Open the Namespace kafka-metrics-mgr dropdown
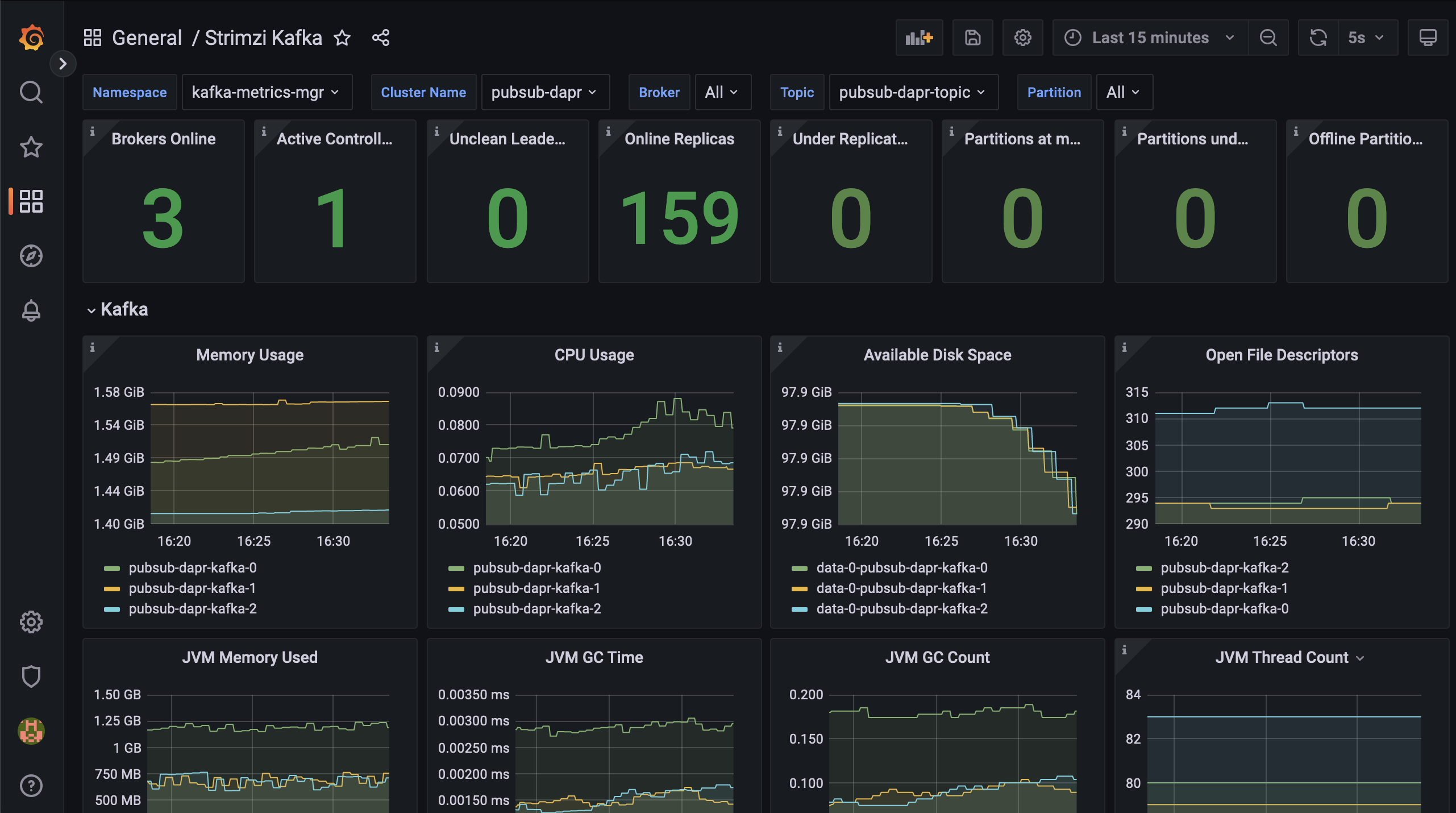Viewport: 1456px width, 813px height. [x=266, y=92]
